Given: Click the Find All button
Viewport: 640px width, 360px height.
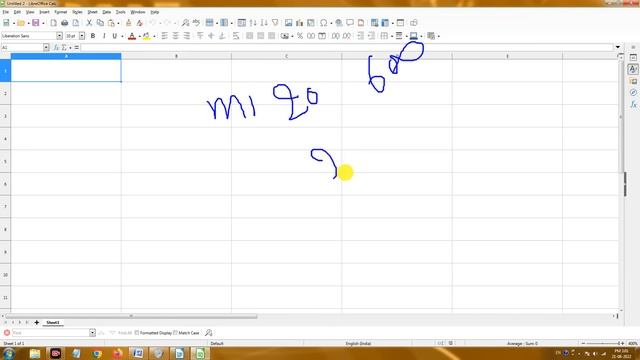Looking at the screenshot, I should coord(125,333).
